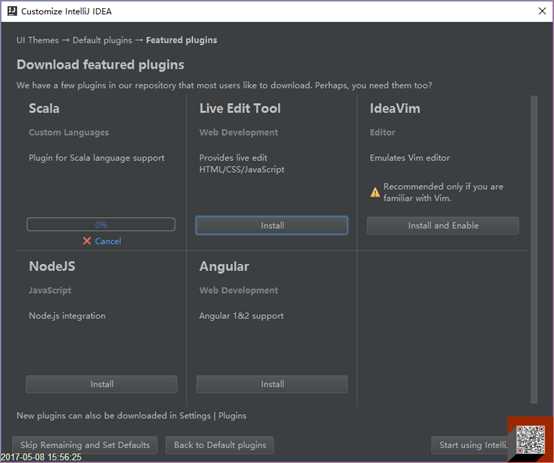554x463 pixels.
Task: Click the QR code image in the corner
Action: 530,439
